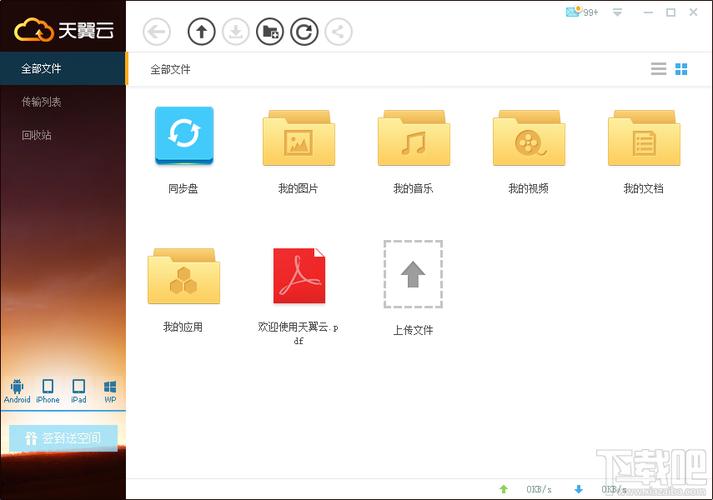Switch to grid view layout

(x=681, y=69)
